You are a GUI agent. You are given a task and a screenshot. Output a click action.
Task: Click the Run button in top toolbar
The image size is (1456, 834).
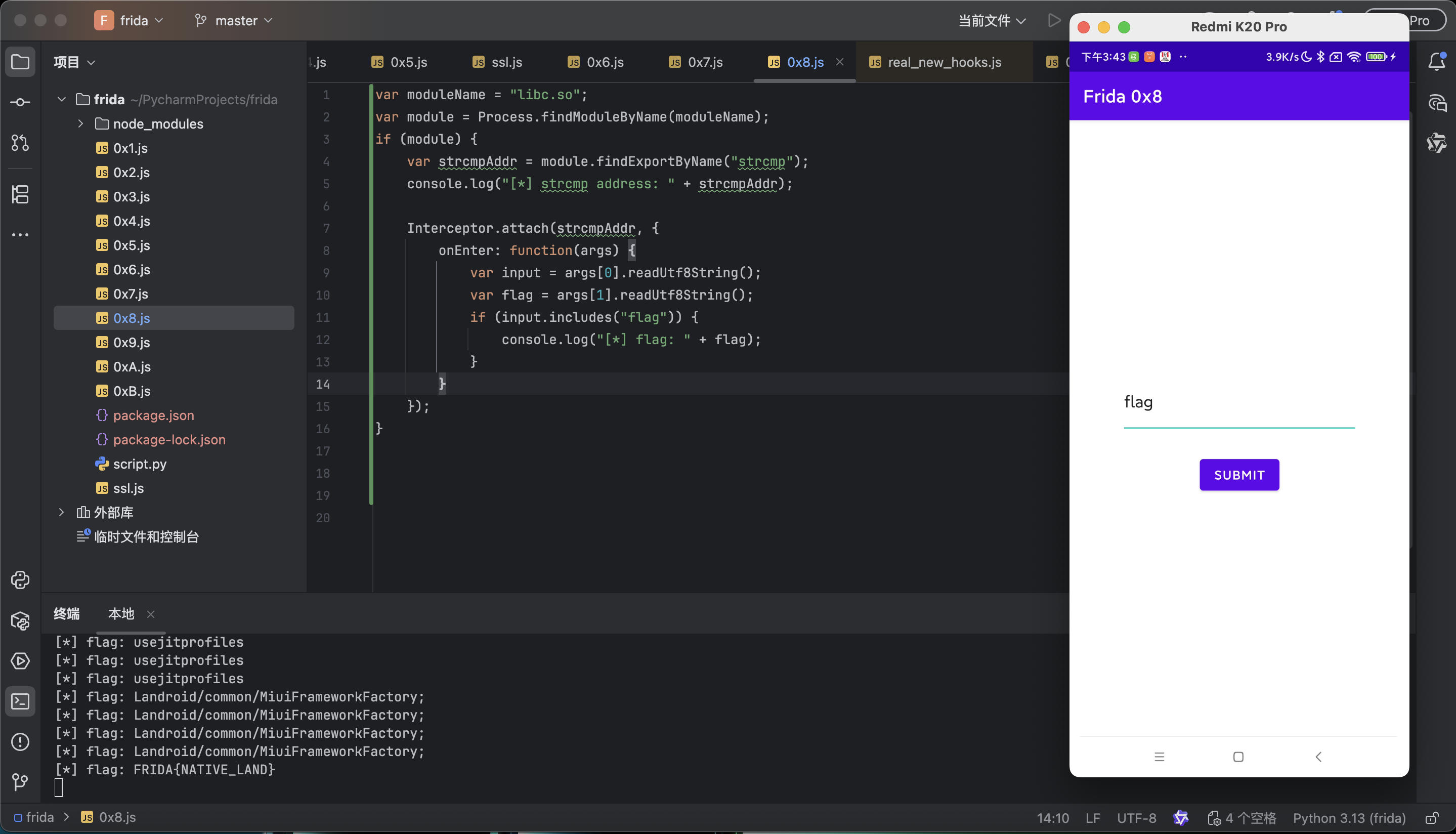(x=1054, y=21)
